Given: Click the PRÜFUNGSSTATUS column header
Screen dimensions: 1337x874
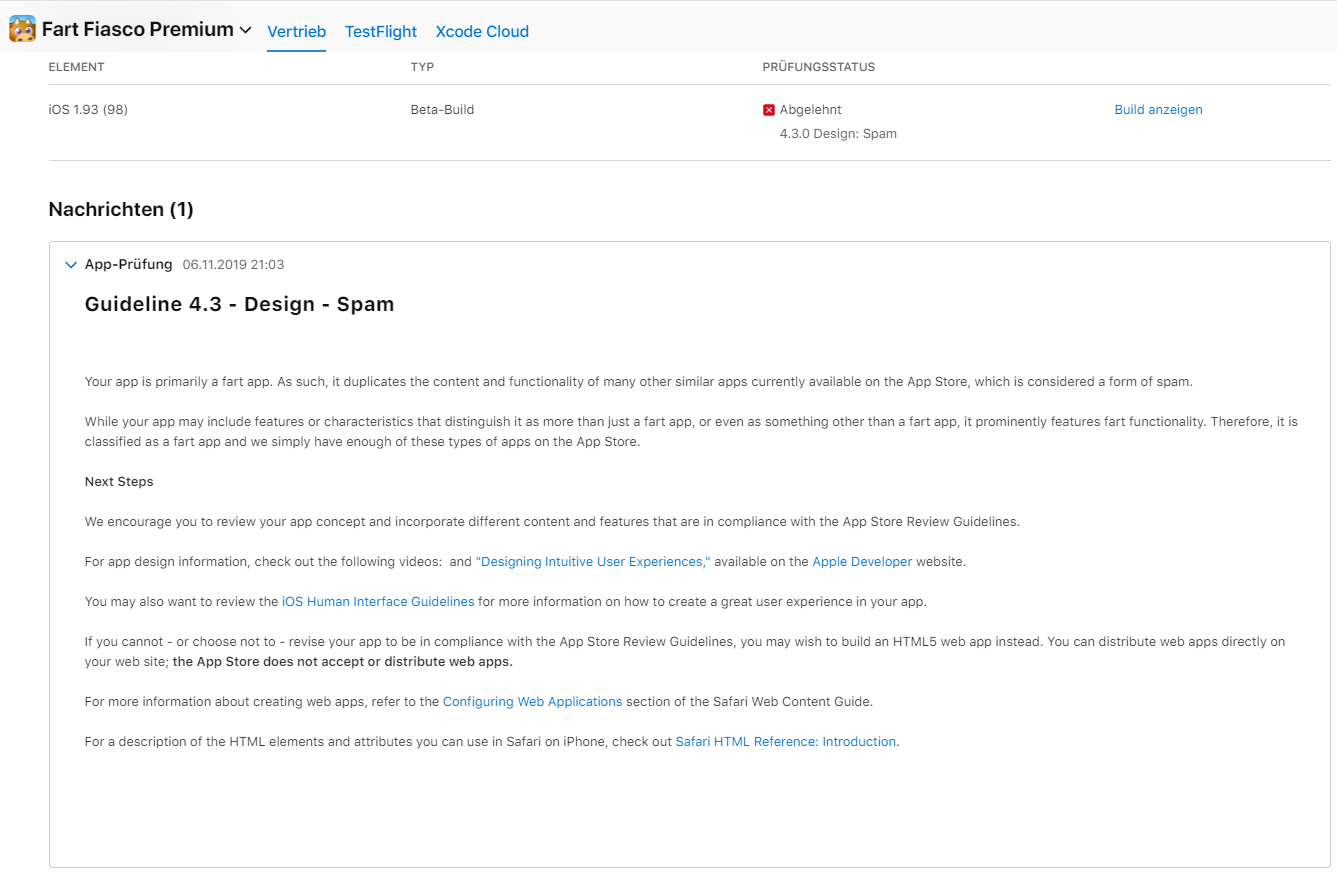Looking at the screenshot, I should click(x=819, y=67).
